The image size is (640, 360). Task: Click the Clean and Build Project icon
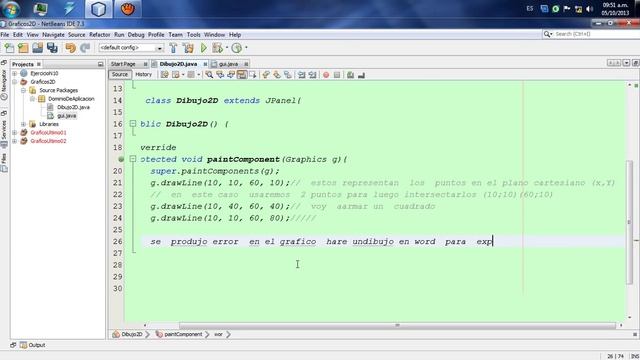click(188, 48)
